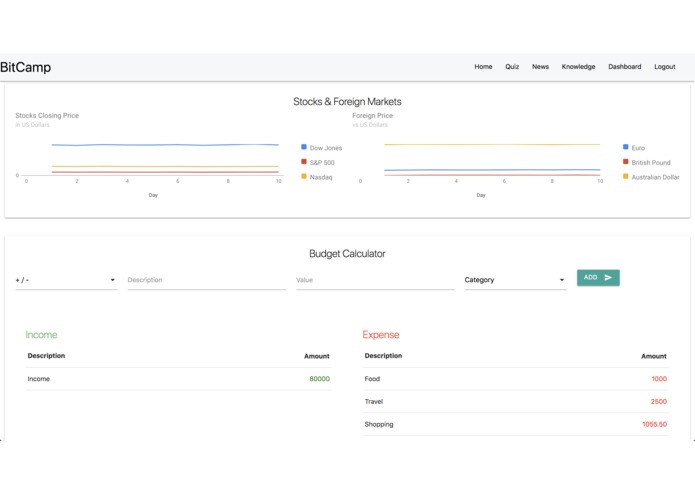
Task: Navigate to Knowledge page
Action: click(x=578, y=66)
